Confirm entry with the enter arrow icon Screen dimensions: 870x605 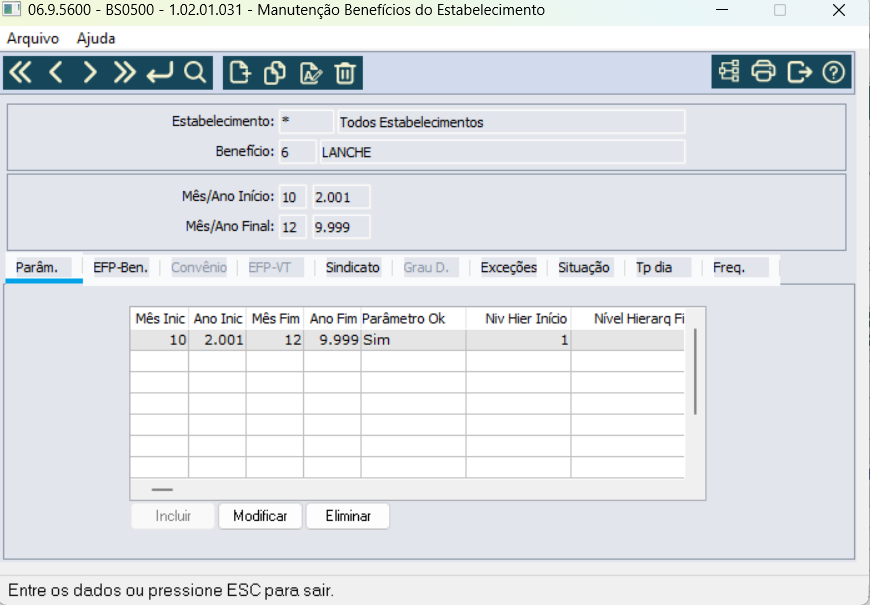(160, 71)
